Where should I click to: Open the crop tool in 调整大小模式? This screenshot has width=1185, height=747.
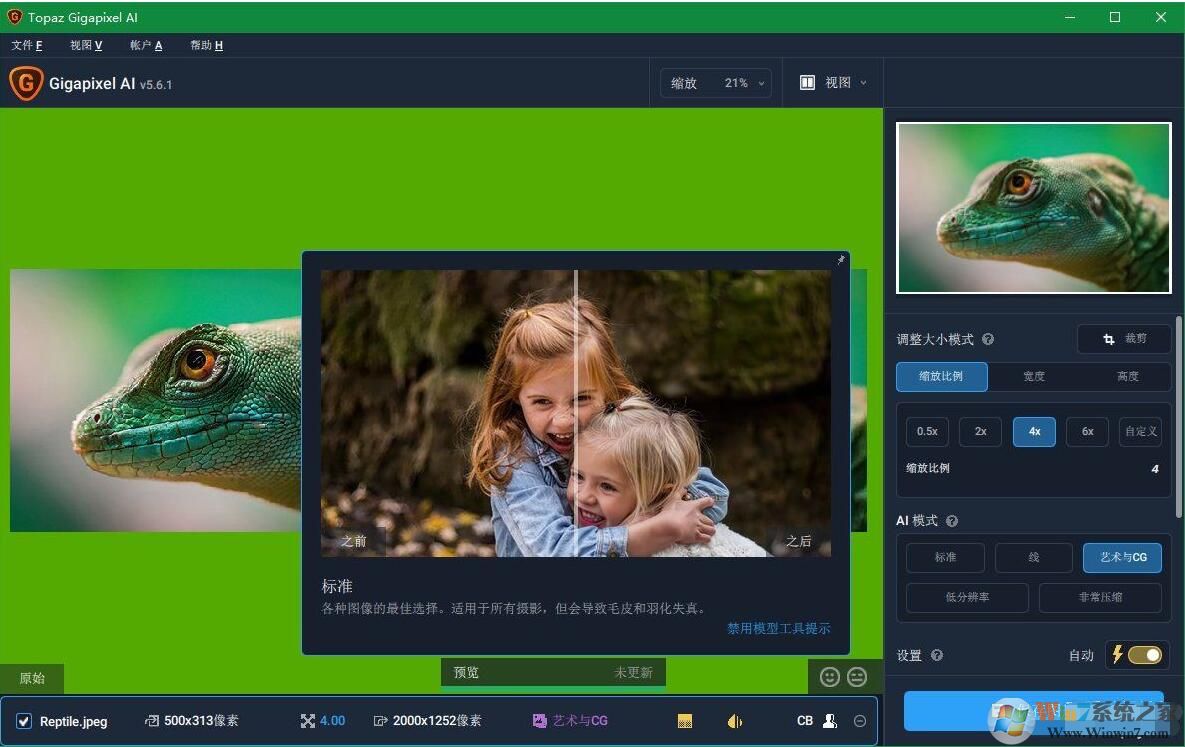point(1123,339)
